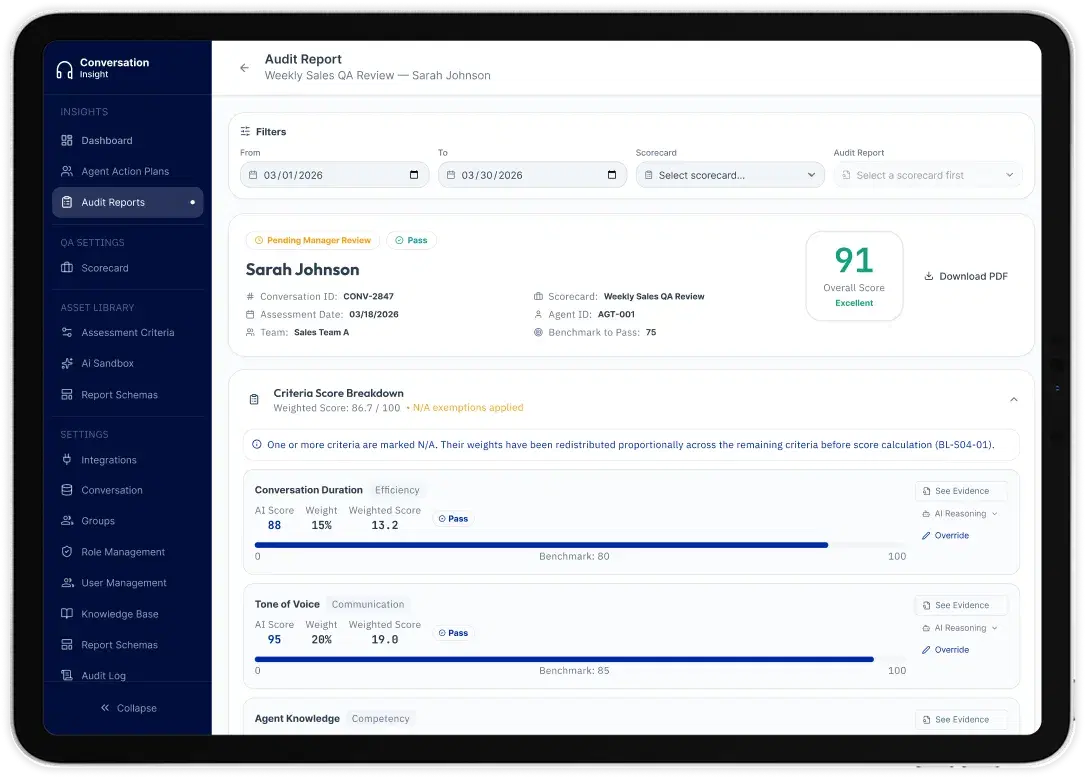The image size is (1086, 778).
Task: Click the Filters sliders icon
Action: point(245,131)
